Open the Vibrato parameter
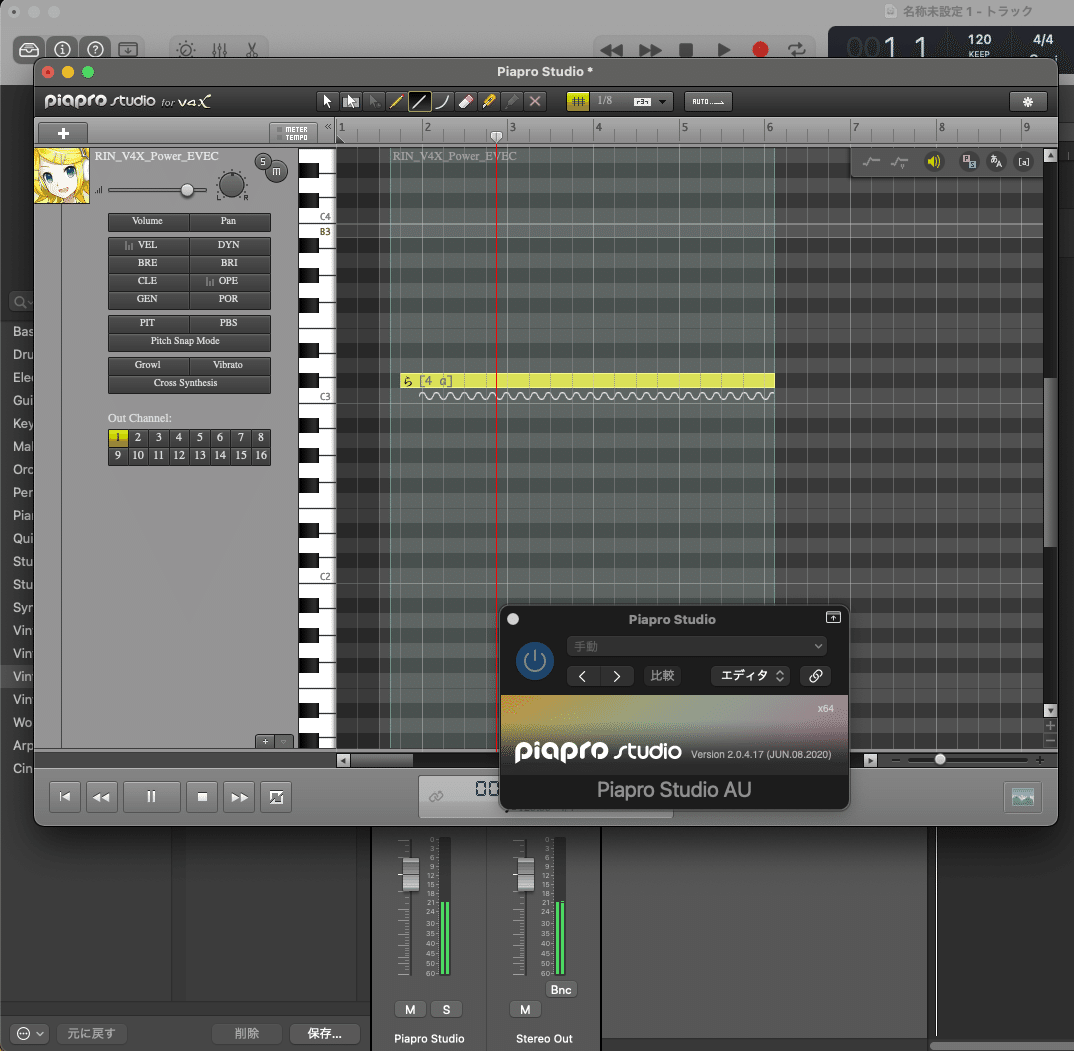The image size is (1074, 1051). click(229, 364)
